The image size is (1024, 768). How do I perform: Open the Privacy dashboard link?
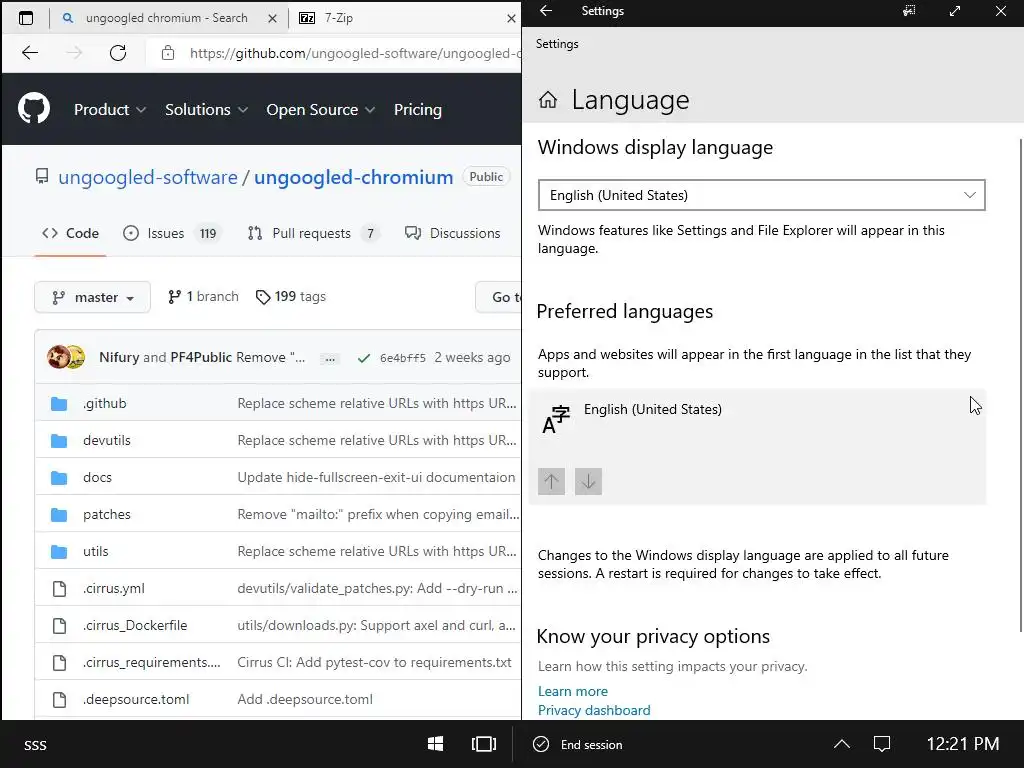[x=594, y=710]
